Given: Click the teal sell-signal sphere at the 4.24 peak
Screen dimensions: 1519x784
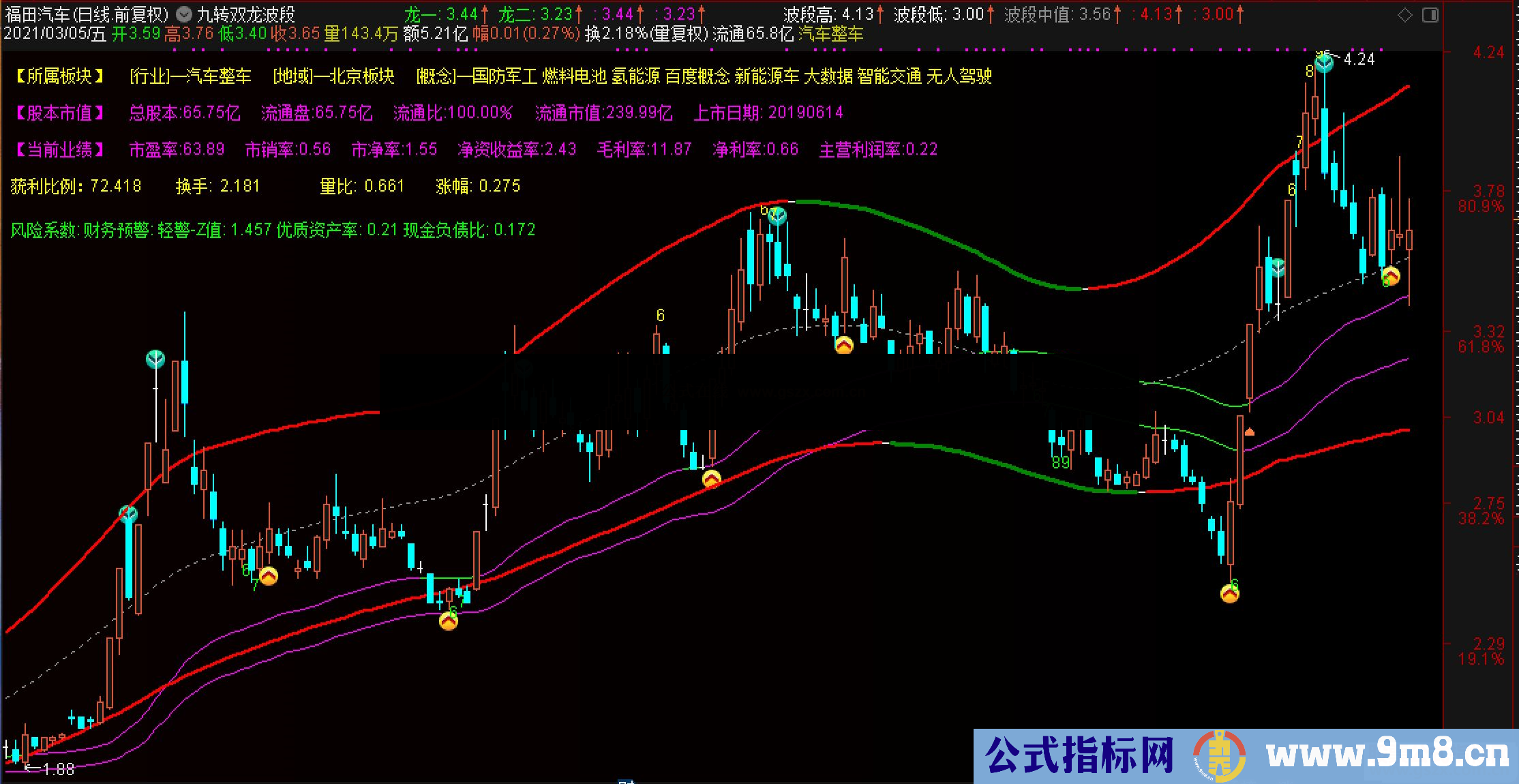Looking at the screenshot, I should [x=1322, y=61].
